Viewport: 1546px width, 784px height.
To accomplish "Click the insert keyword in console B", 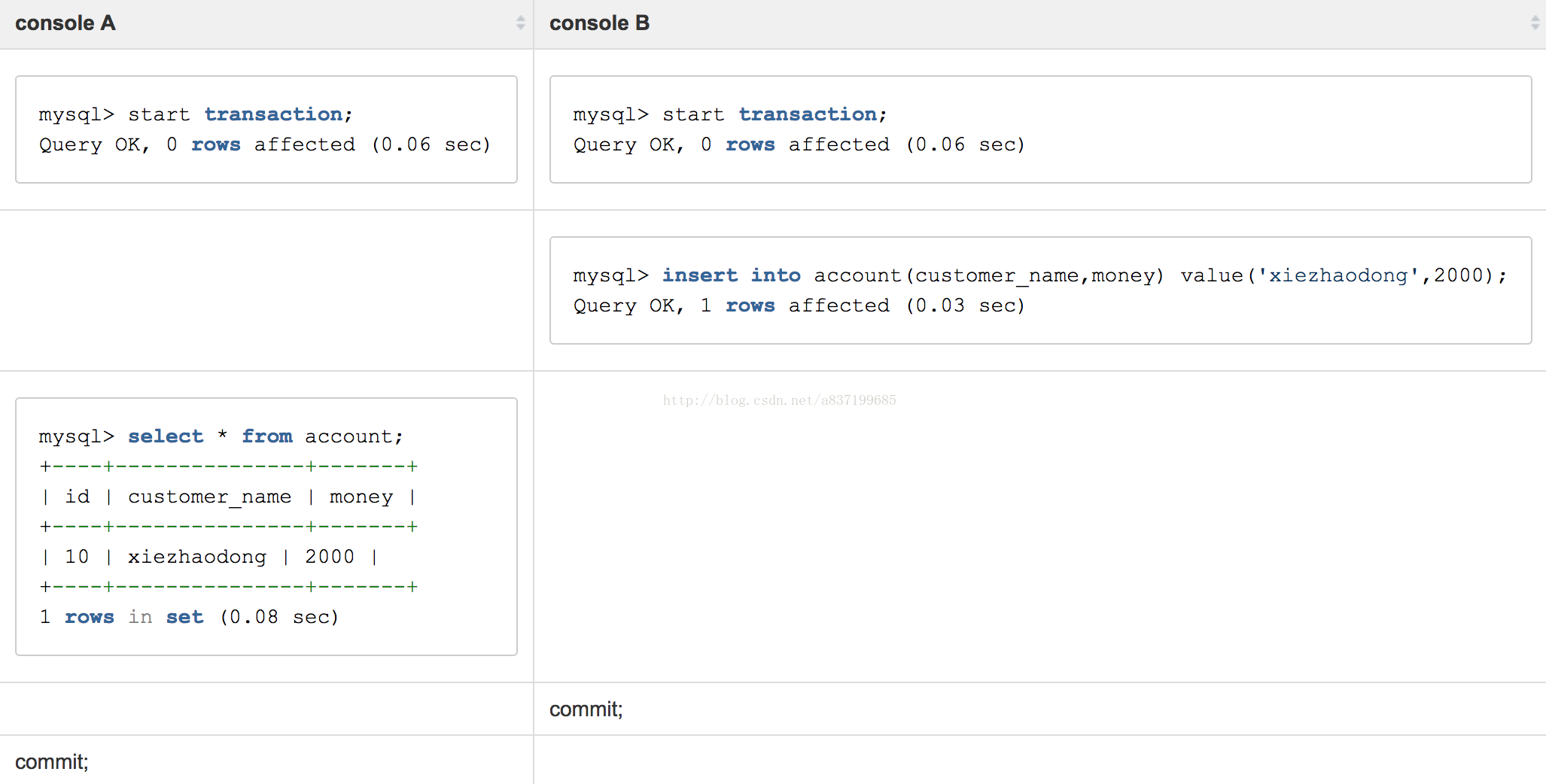I will 699,275.
